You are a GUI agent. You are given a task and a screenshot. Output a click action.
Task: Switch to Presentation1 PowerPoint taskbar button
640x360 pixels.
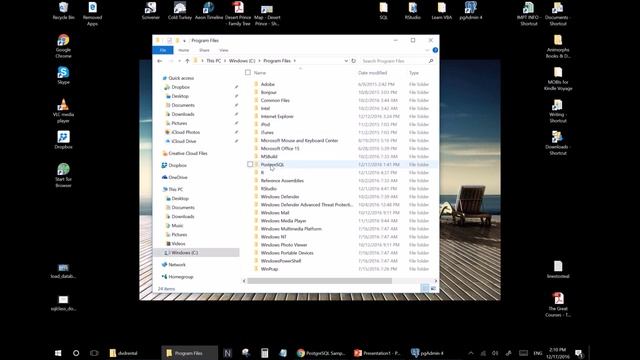click(377, 353)
